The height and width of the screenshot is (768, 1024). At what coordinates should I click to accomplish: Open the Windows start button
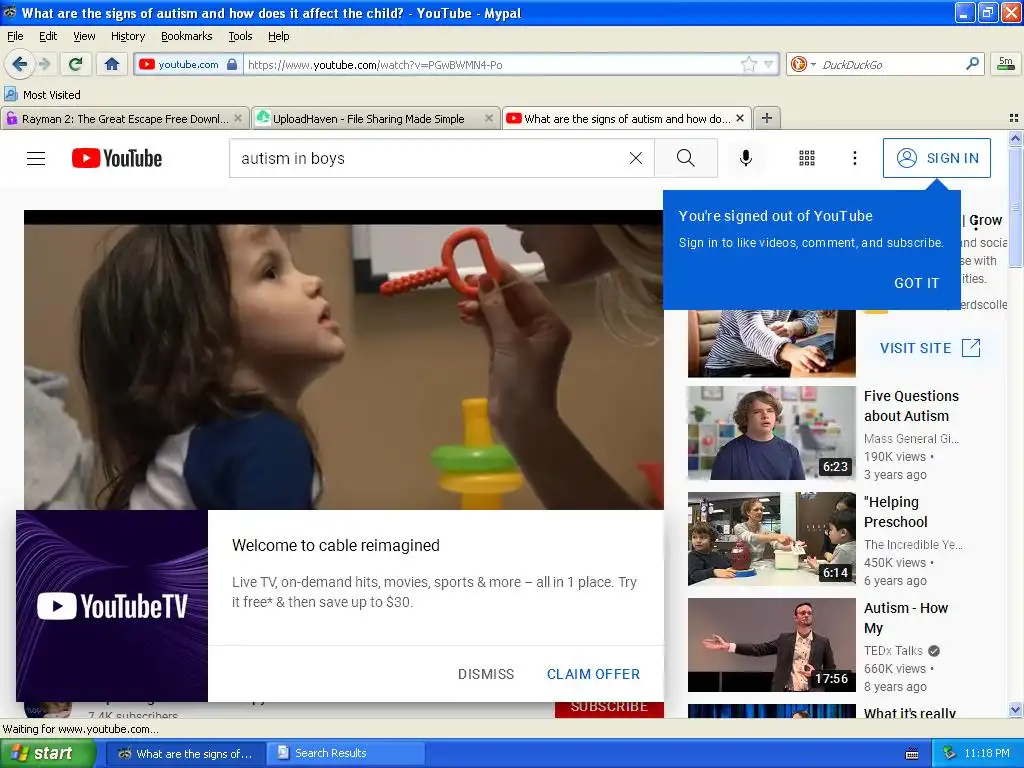tap(46, 753)
